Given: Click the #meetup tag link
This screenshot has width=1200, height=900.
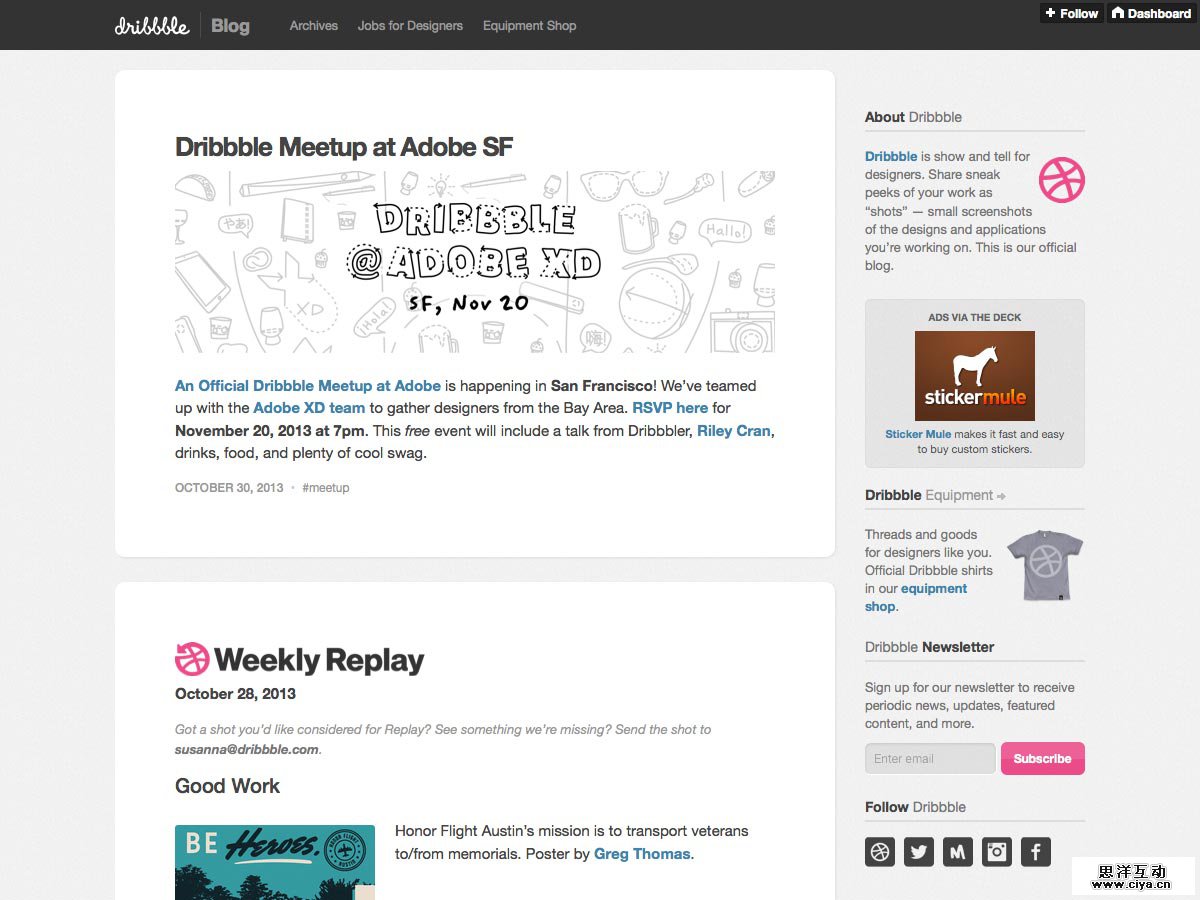Looking at the screenshot, I should click(x=326, y=487).
